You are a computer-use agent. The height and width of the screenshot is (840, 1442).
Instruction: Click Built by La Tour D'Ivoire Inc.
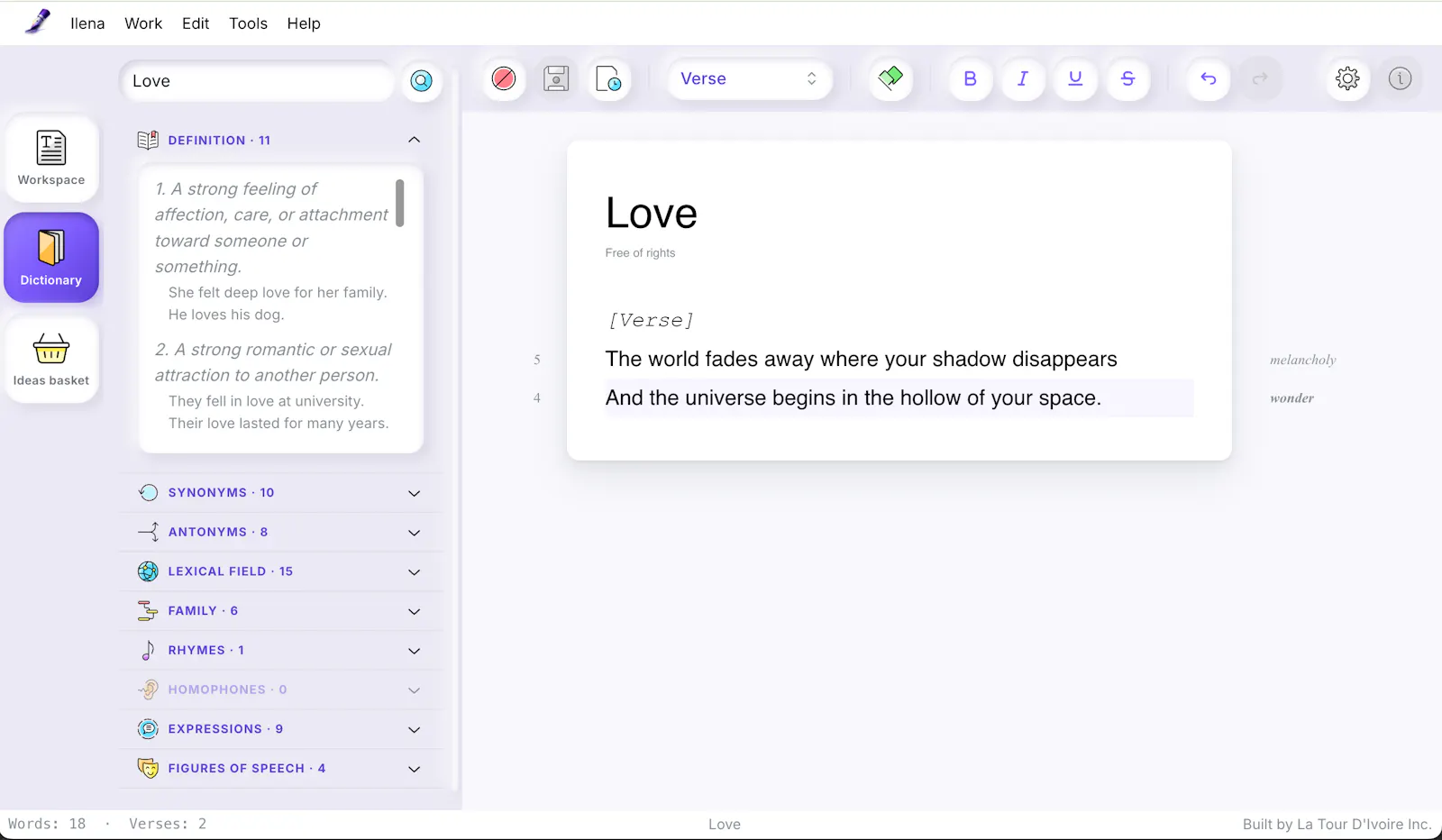(x=1337, y=824)
